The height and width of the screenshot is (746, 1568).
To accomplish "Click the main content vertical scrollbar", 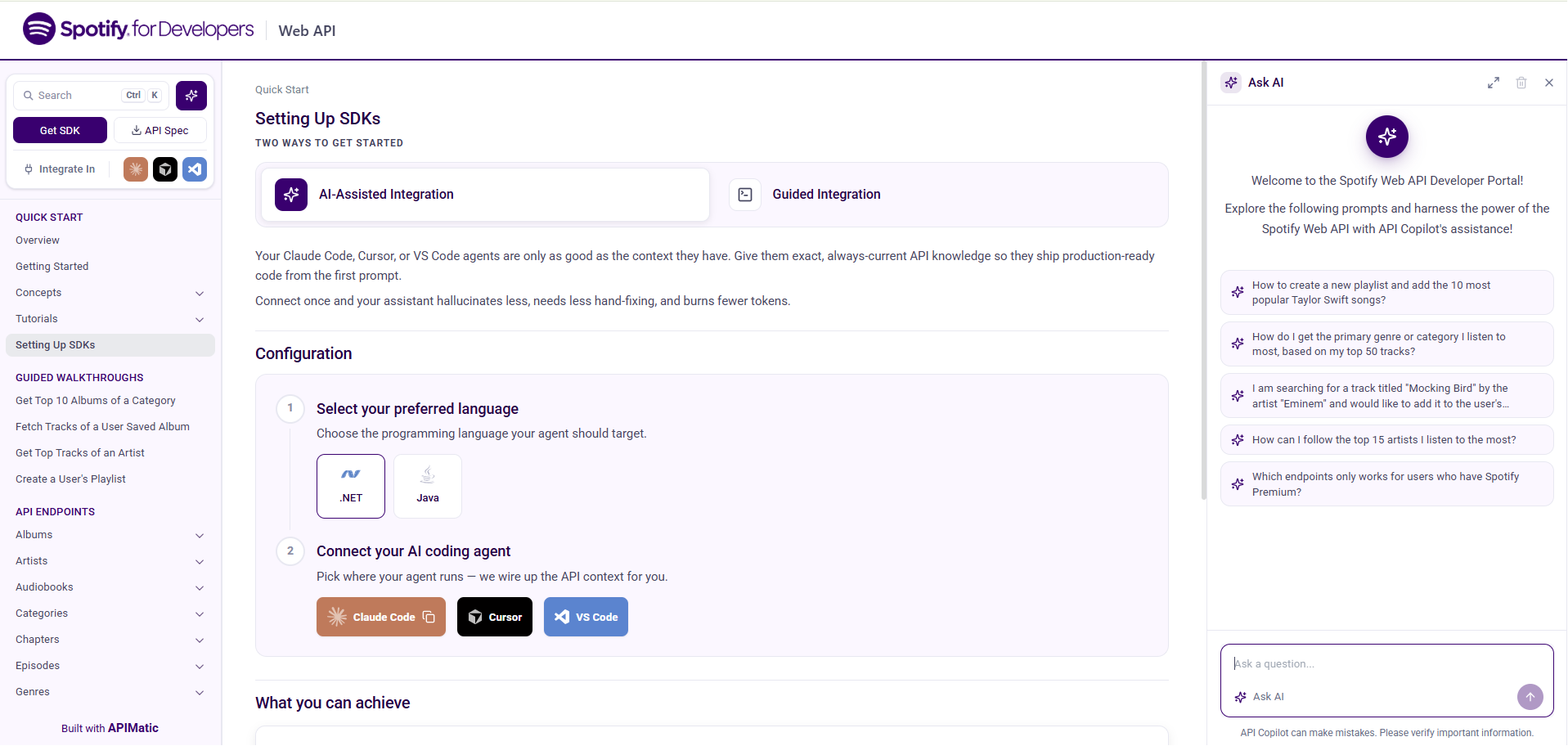I will [1203, 281].
